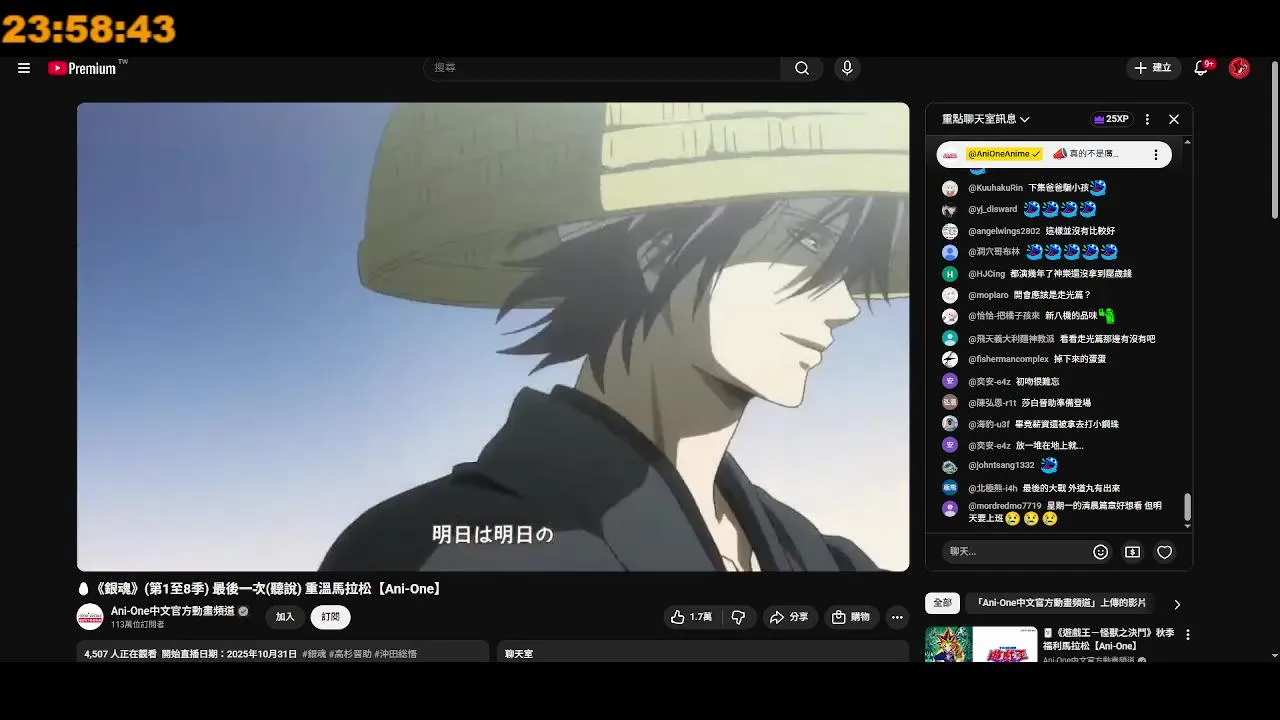The height and width of the screenshot is (720, 1280).
Task: Click @海豹-u3f username in chat
Action: point(989,425)
